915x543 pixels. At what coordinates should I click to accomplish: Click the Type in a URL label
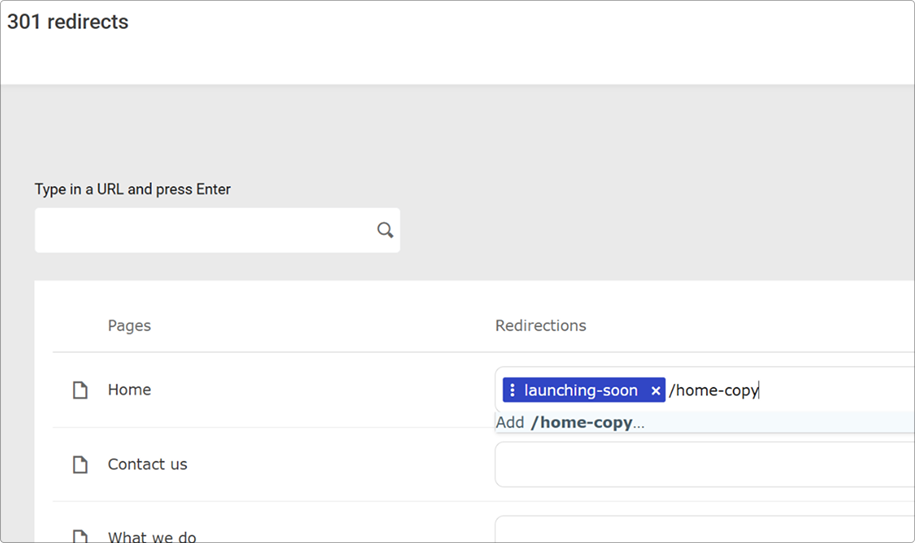[x=132, y=189]
